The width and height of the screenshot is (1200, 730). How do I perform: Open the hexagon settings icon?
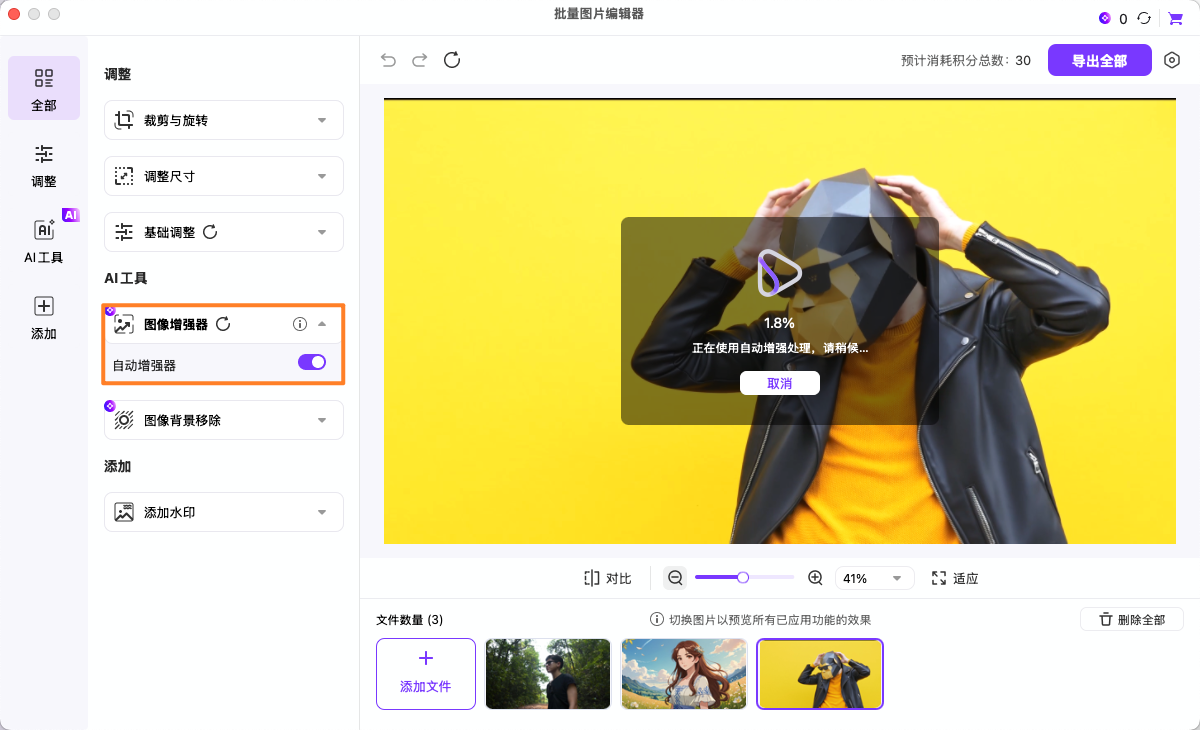pyautogui.click(x=1172, y=60)
